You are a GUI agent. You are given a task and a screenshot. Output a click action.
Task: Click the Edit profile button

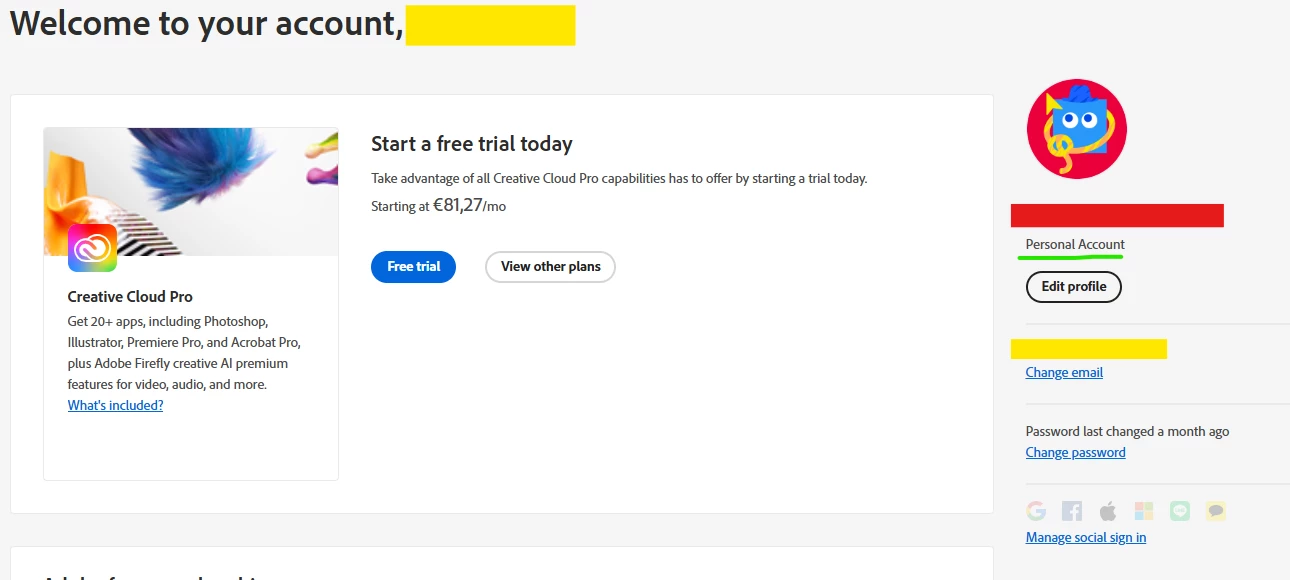tap(1074, 287)
